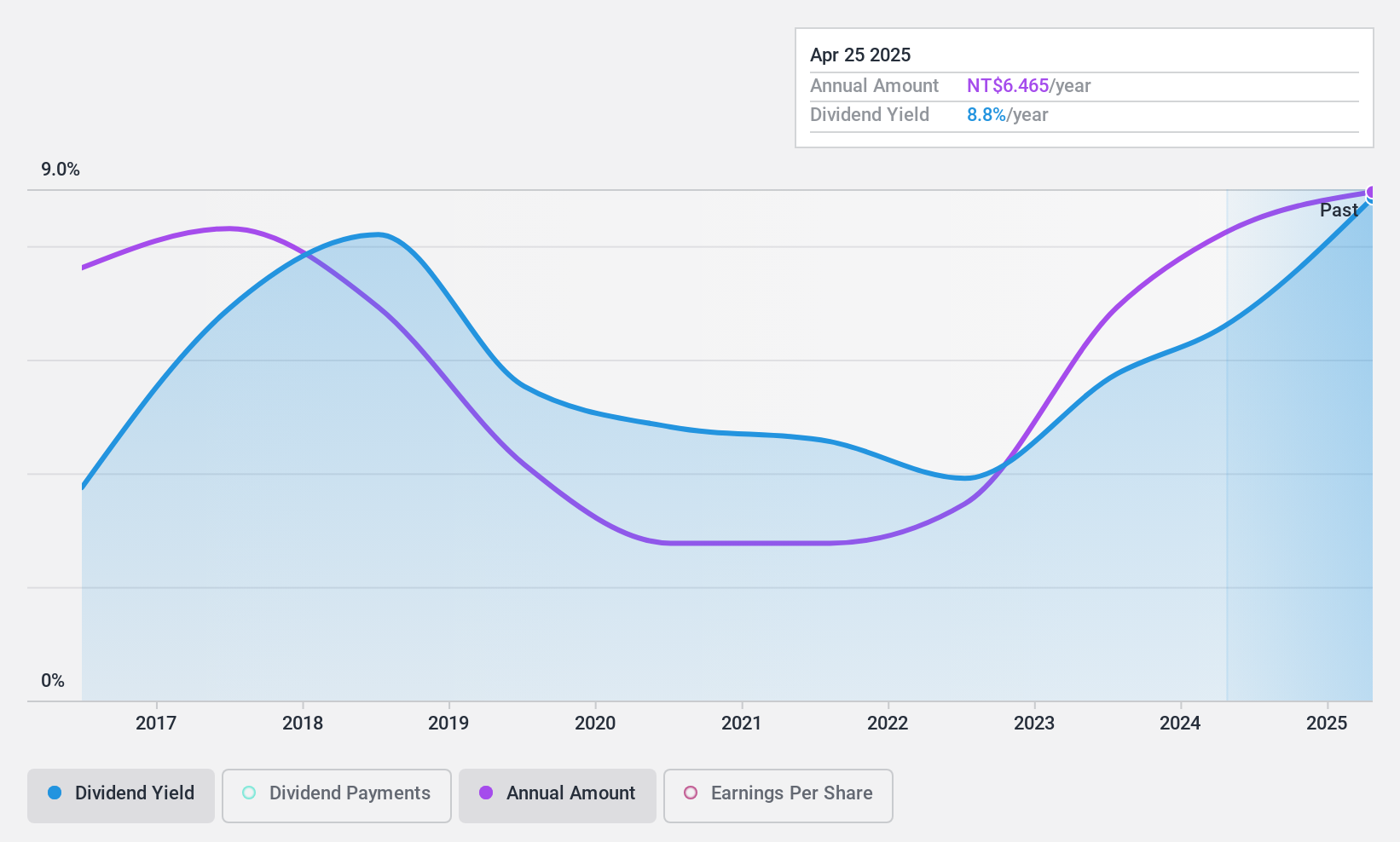Click the 'Annual Amount' tooltip row label
Image resolution: width=1400 pixels, height=842 pixels.
pyautogui.click(x=874, y=85)
